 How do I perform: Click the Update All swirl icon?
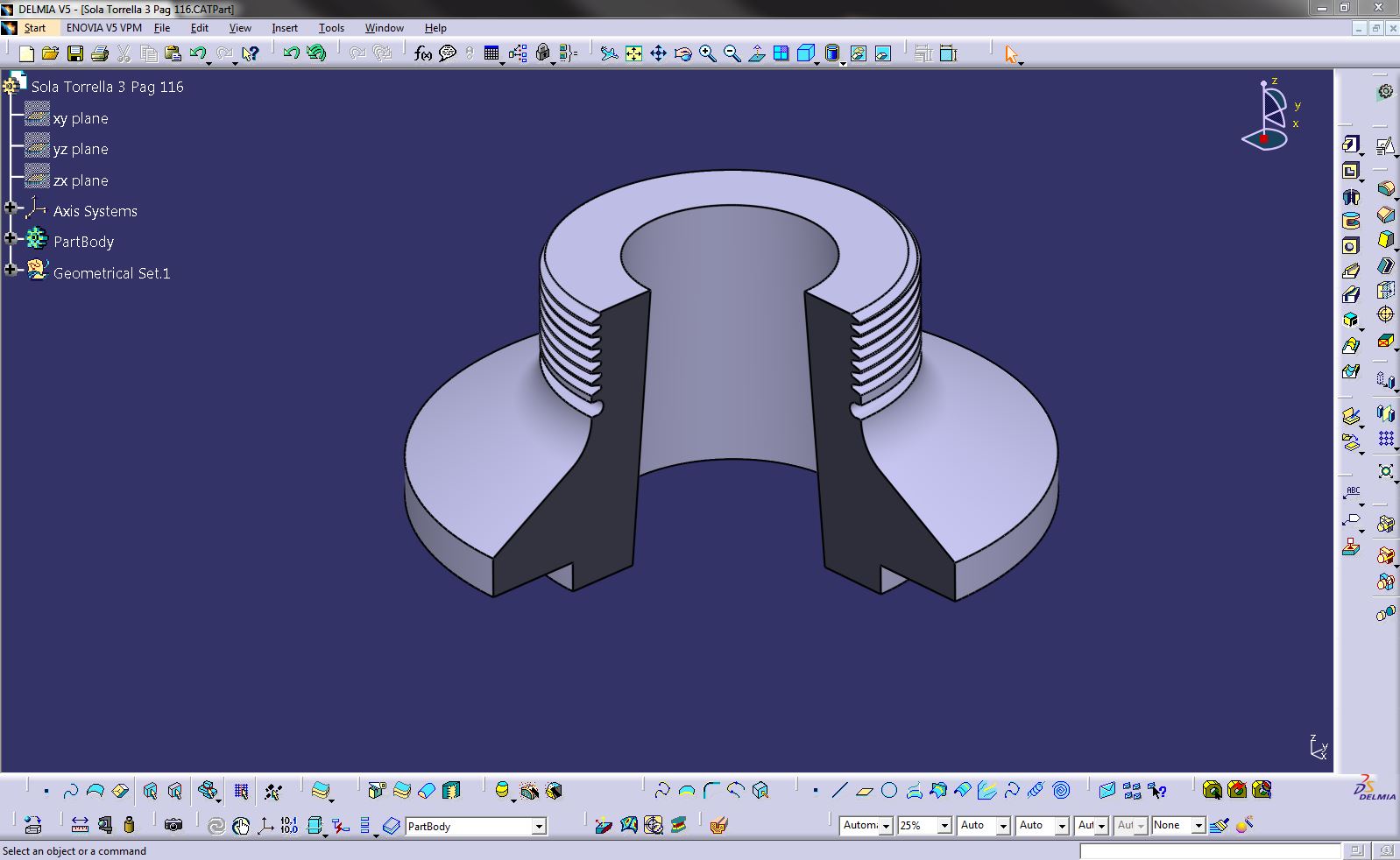(x=216, y=825)
